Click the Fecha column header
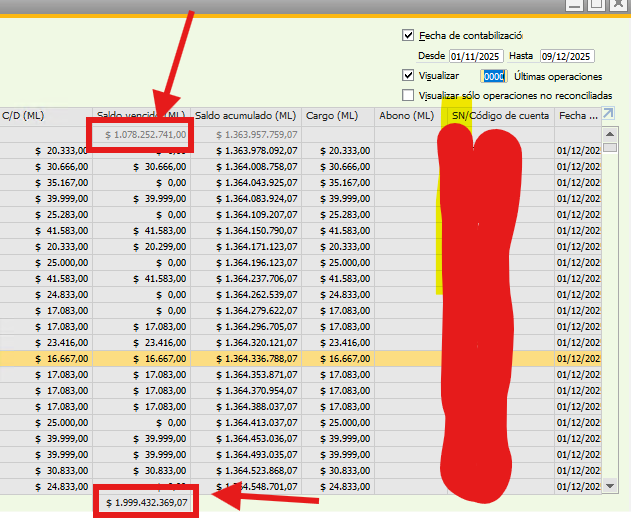 (x=578, y=116)
